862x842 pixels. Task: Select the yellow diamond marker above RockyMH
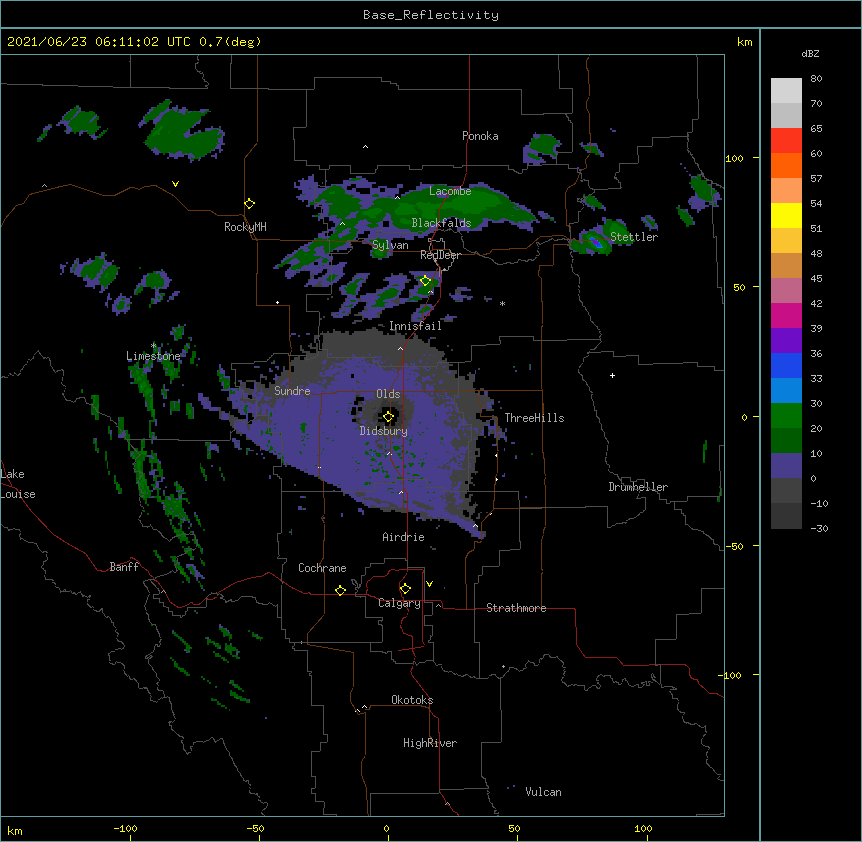pos(249,204)
